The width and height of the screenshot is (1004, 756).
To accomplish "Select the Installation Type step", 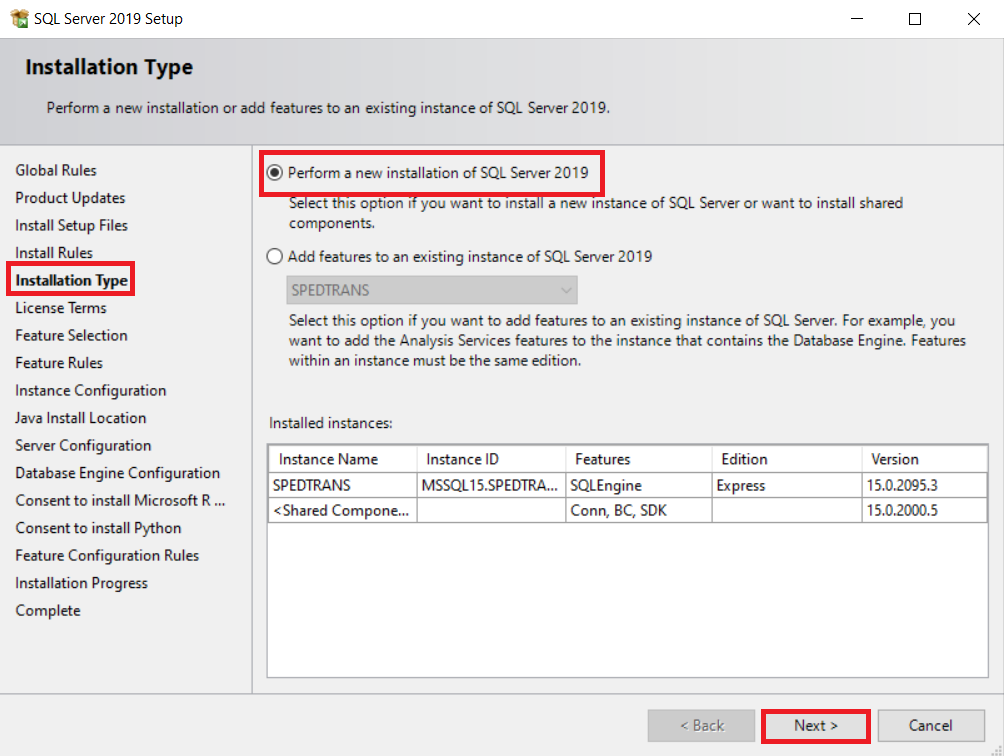I will (x=72, y=280).
